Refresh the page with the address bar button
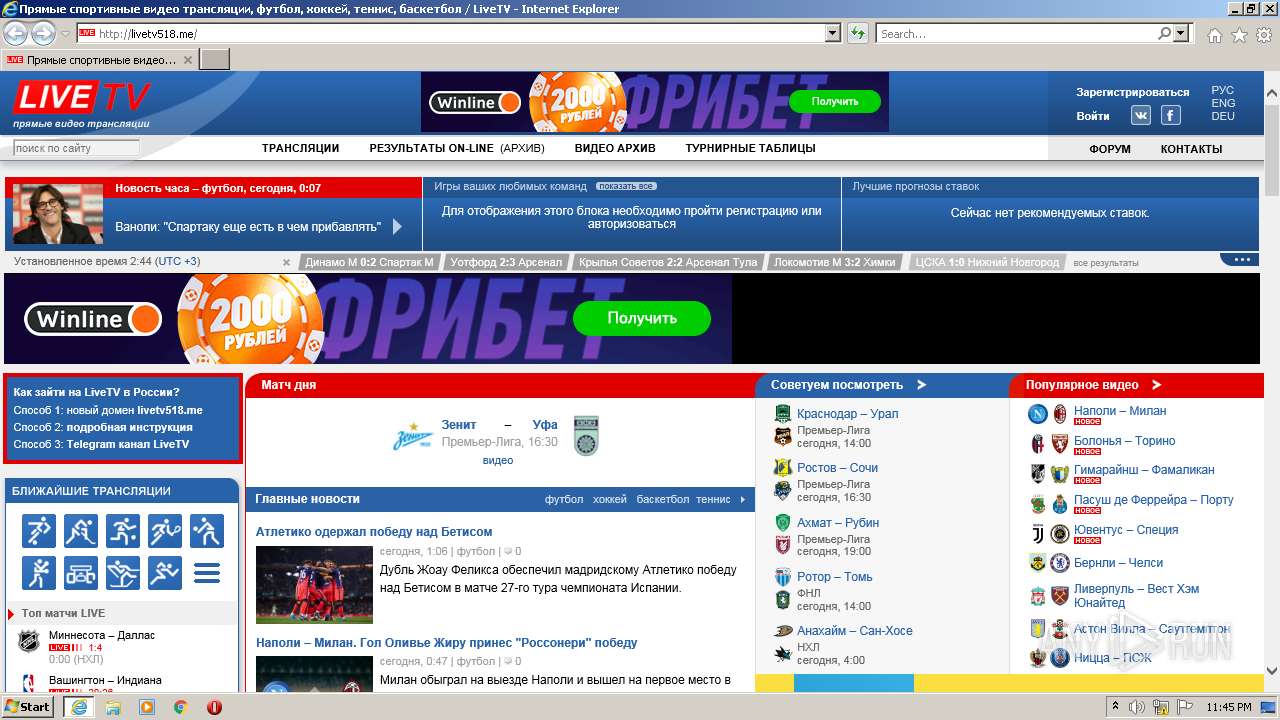 857,33
